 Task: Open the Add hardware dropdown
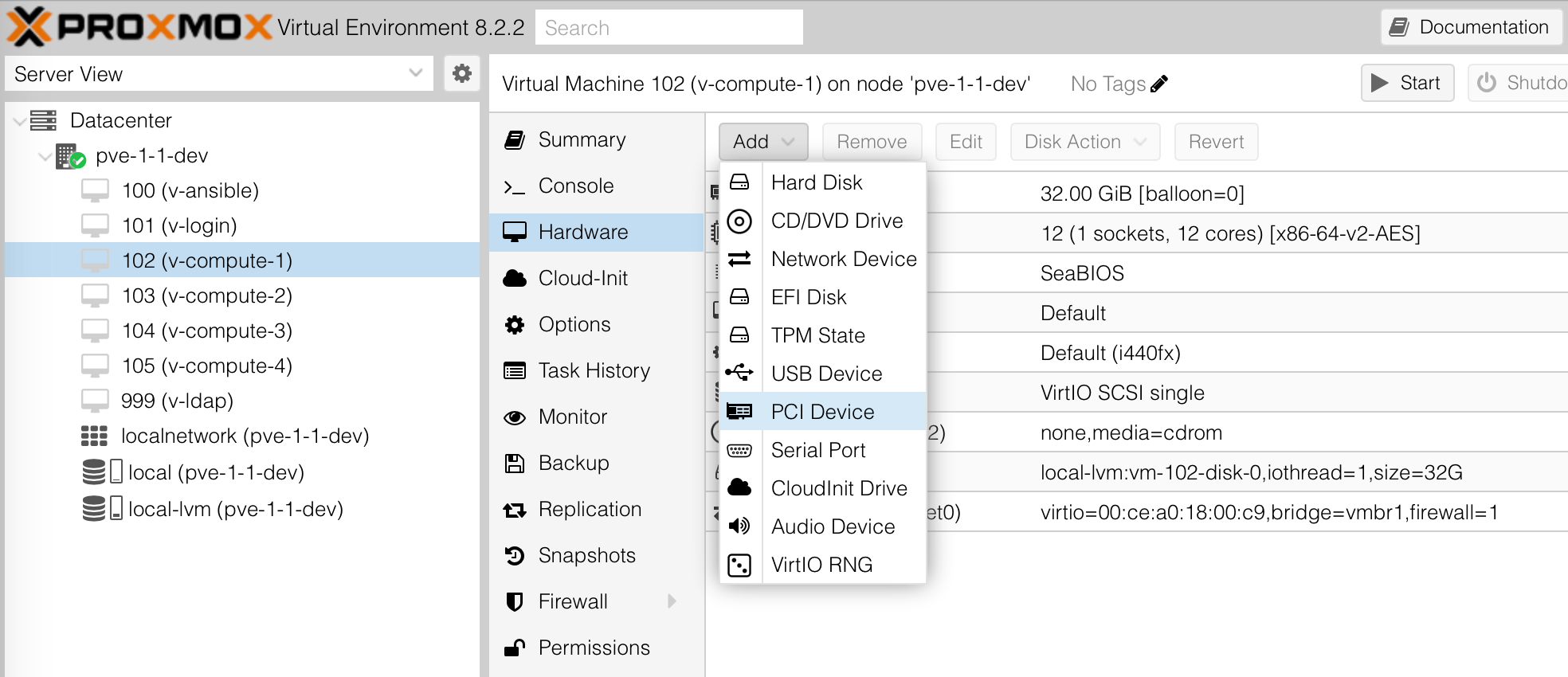point(763,142)
